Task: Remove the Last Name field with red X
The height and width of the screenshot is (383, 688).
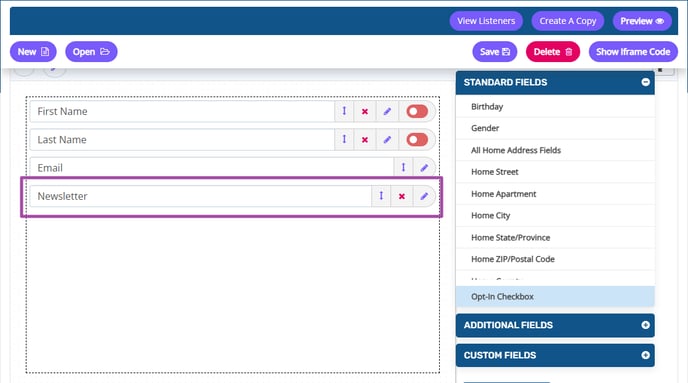Action: 365,140
